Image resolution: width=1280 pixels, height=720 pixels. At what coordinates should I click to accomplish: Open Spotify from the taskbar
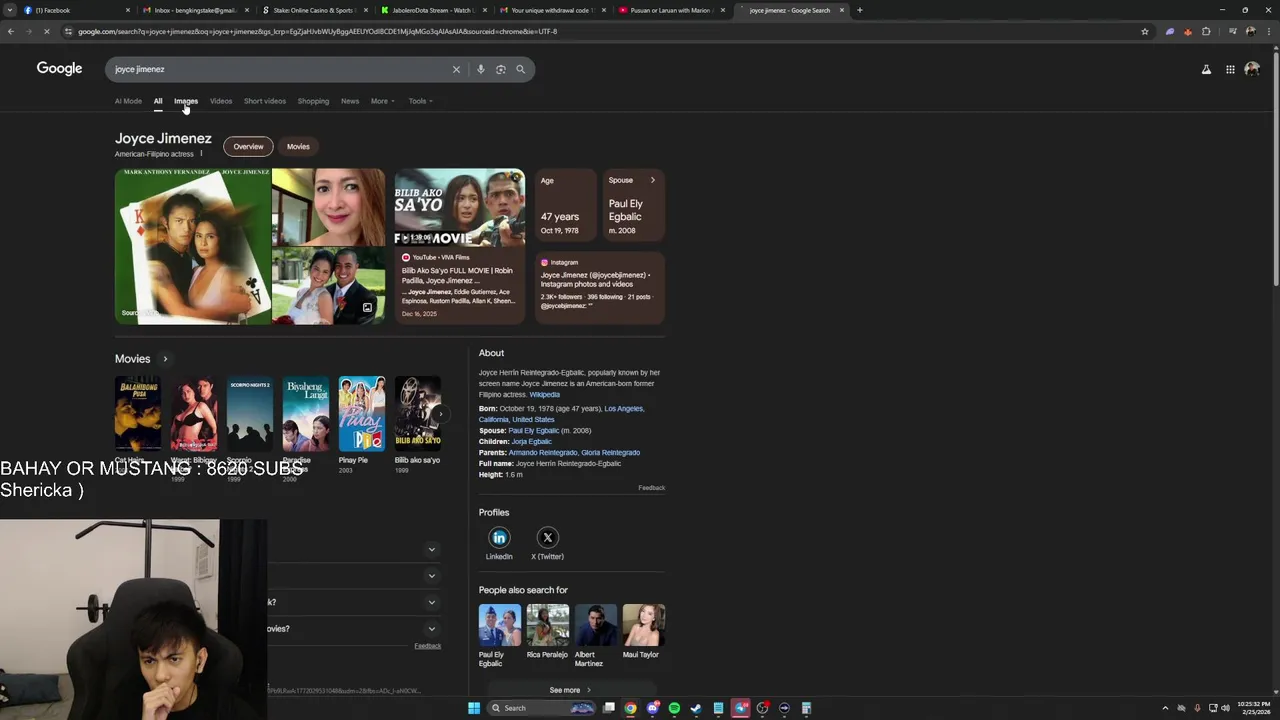[x=674, y=708]
